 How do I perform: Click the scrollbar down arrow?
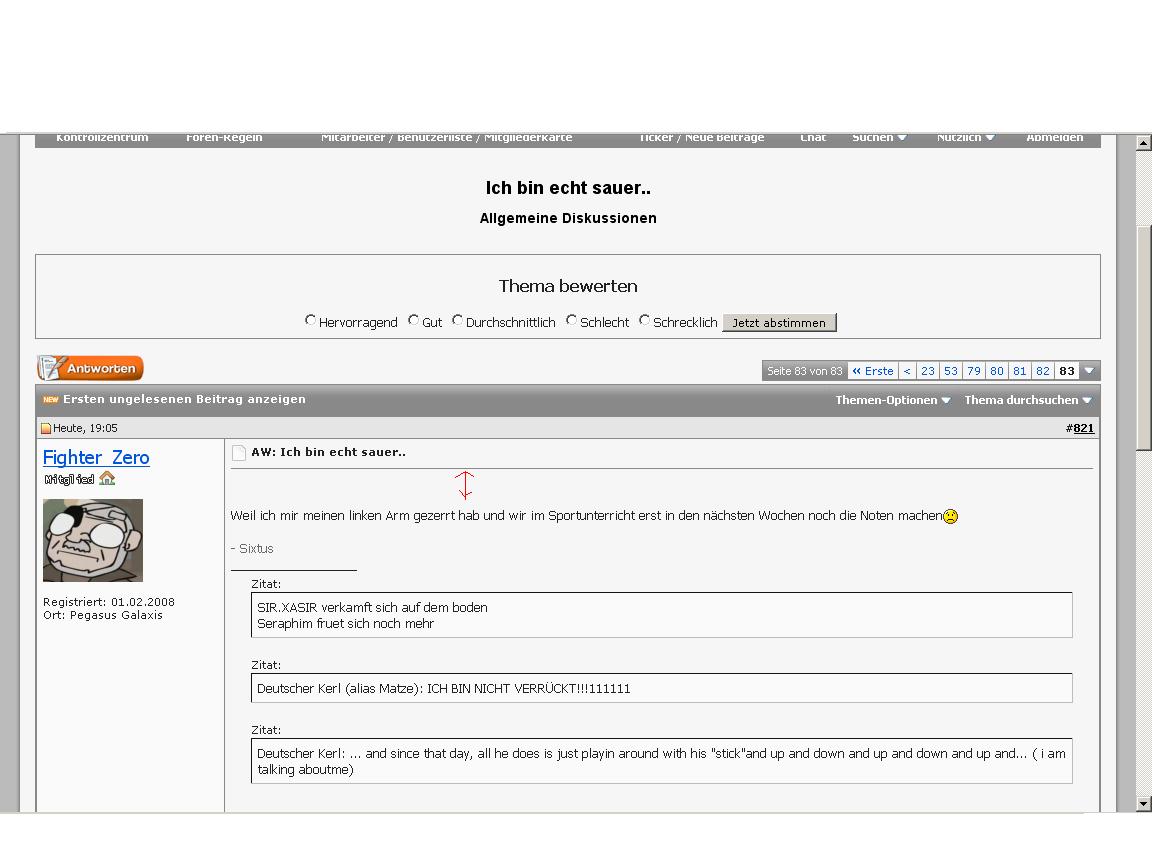coord(1143,803)
